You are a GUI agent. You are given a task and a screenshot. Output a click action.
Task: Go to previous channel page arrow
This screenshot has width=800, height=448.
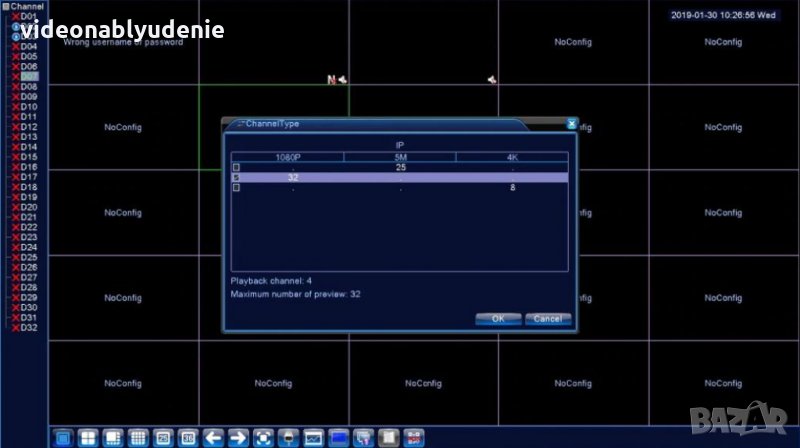point(213,437)
